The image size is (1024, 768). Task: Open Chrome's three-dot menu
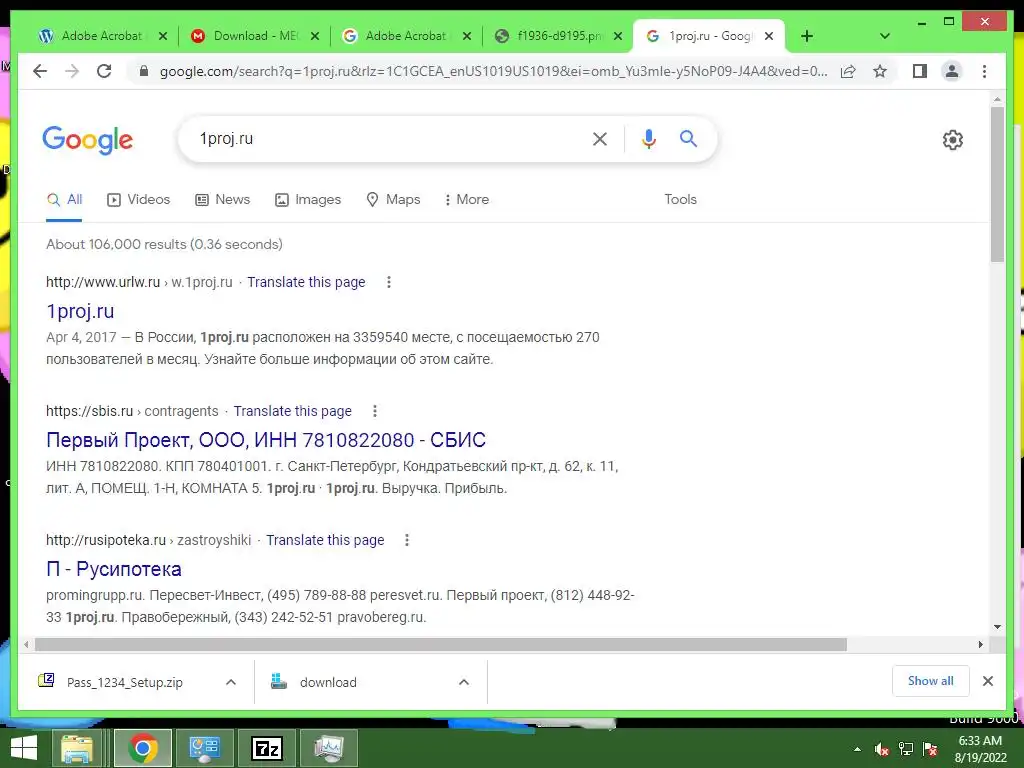[984, 71]
